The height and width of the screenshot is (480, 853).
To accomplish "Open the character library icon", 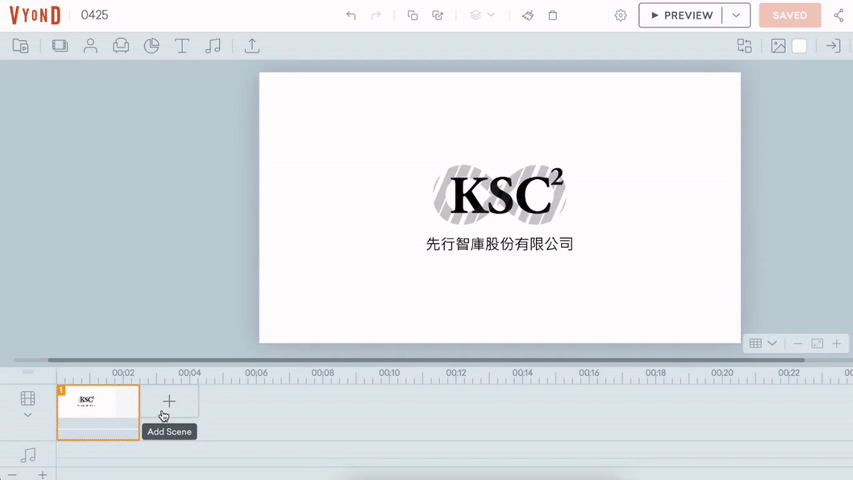I will (x=90, y=46).
